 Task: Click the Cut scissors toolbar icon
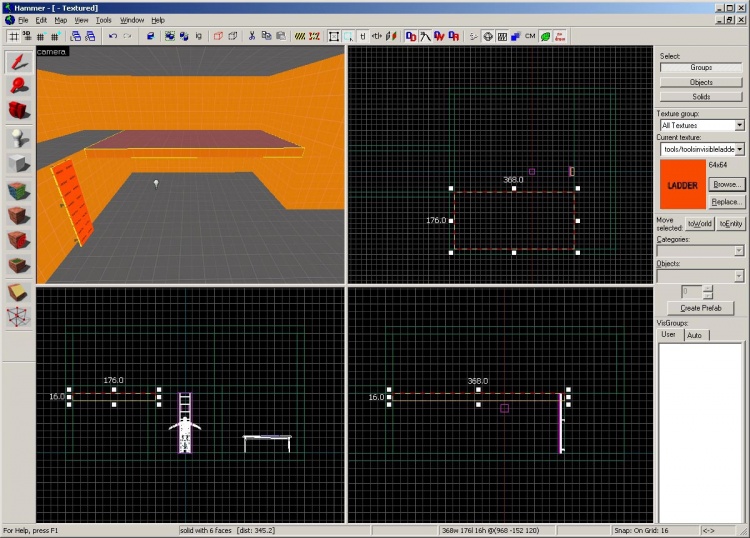pyautogui.click(x=252, y=36)
